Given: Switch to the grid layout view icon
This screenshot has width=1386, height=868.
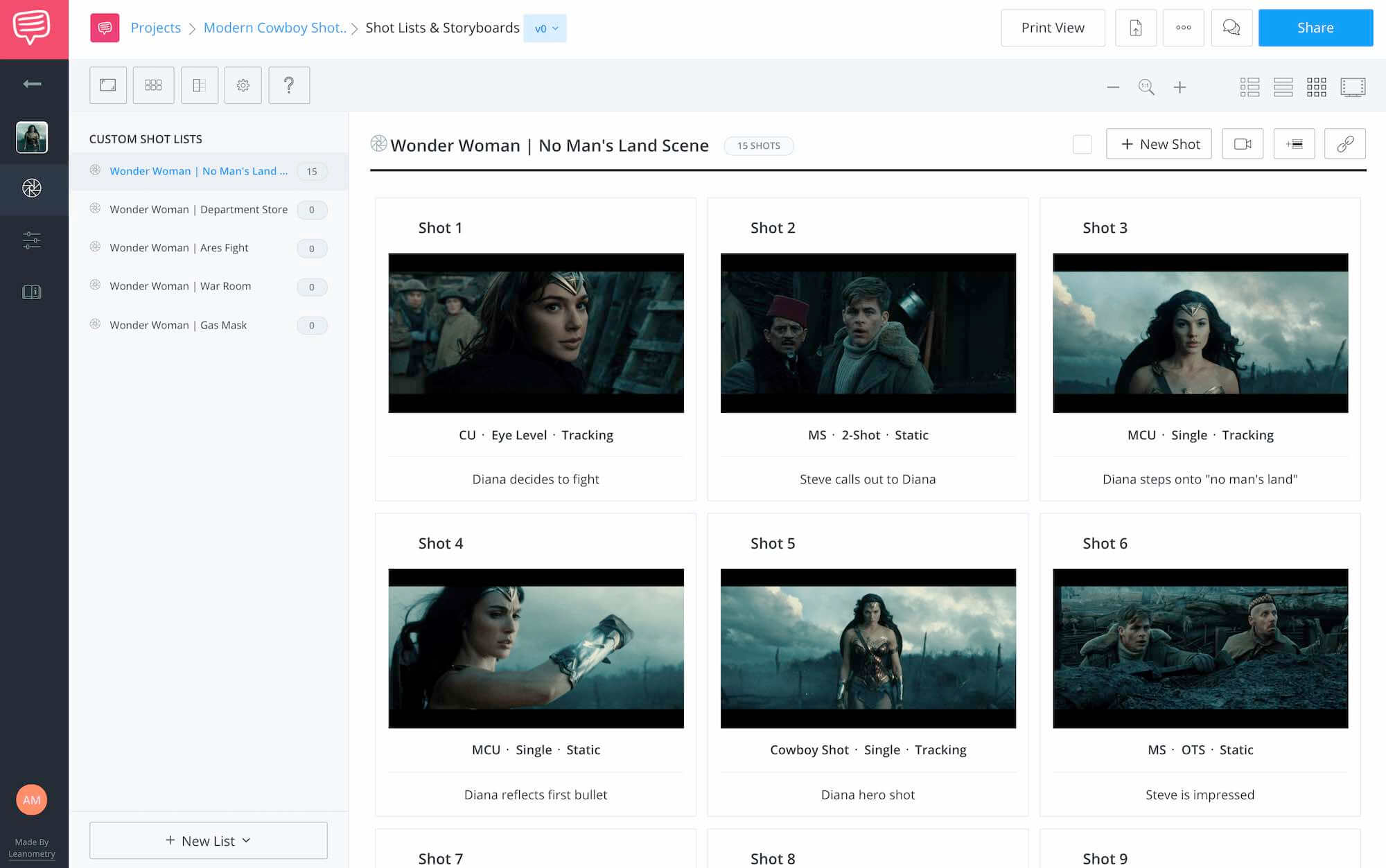Looking at the screenshot, I should [x=1316, y=87].
